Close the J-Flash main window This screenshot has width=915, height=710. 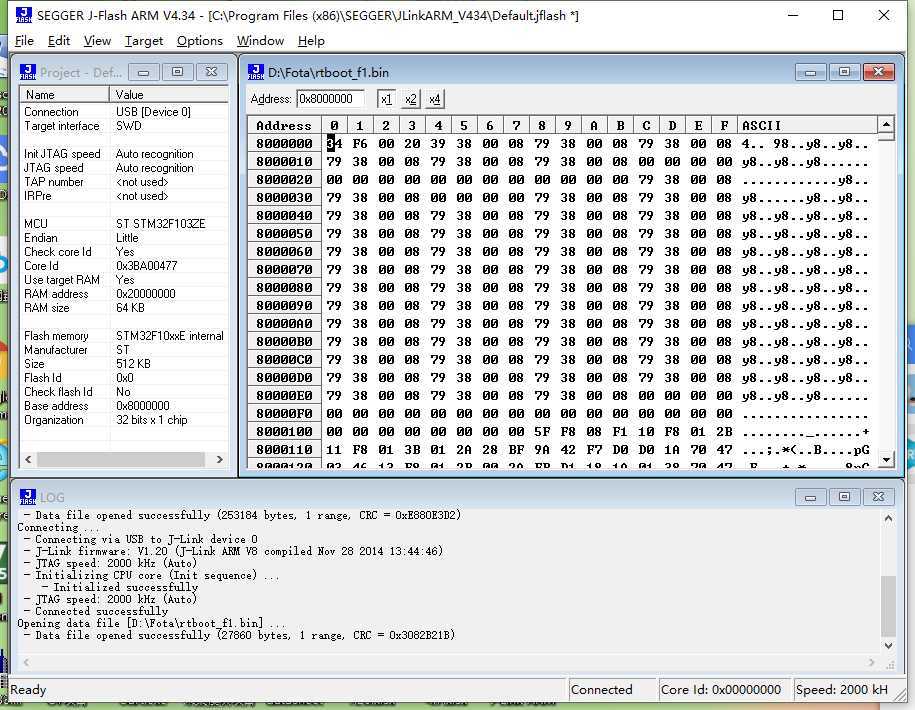click(883, 15)
